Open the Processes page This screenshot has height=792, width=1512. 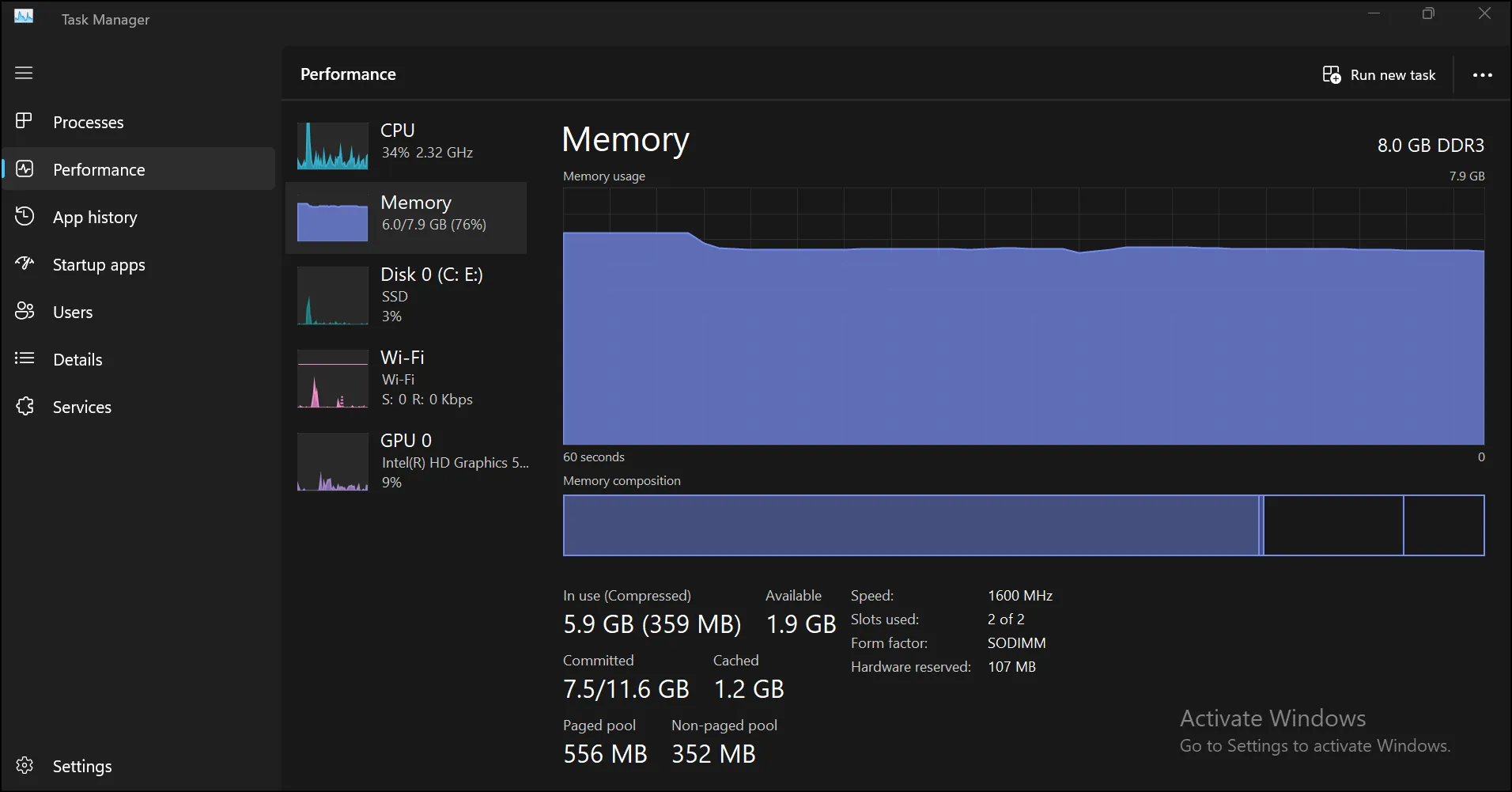click(x=138, y=122)
